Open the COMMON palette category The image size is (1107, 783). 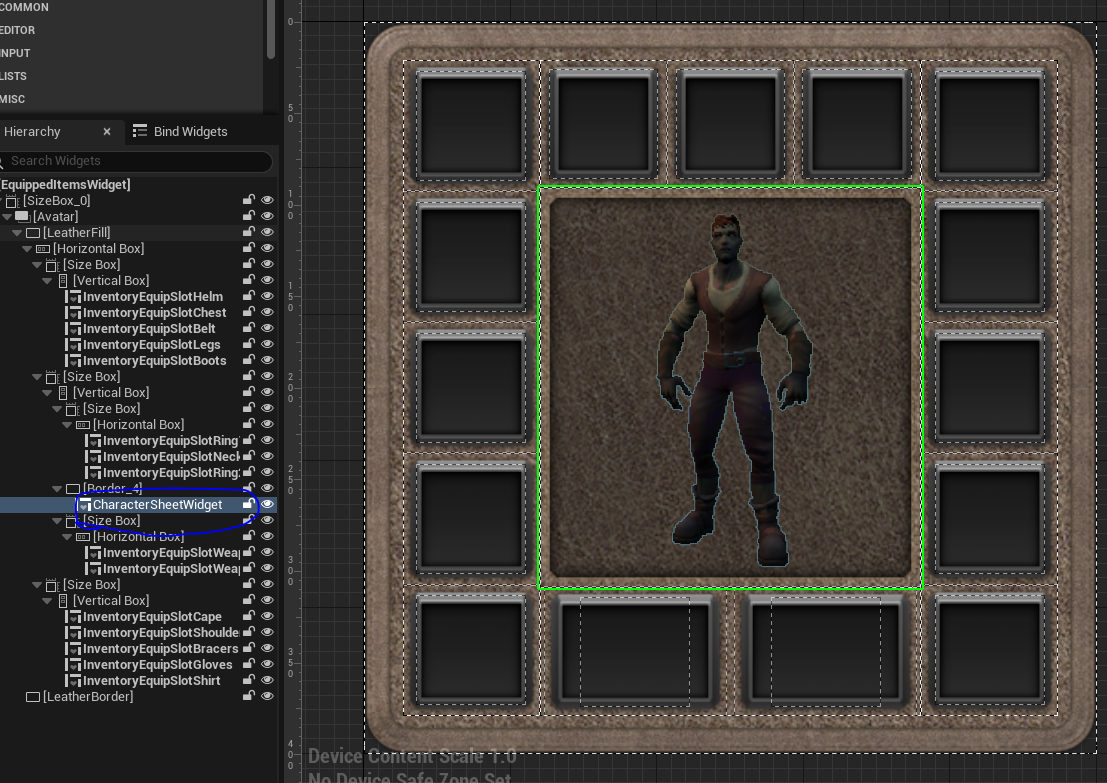(24, 7)
